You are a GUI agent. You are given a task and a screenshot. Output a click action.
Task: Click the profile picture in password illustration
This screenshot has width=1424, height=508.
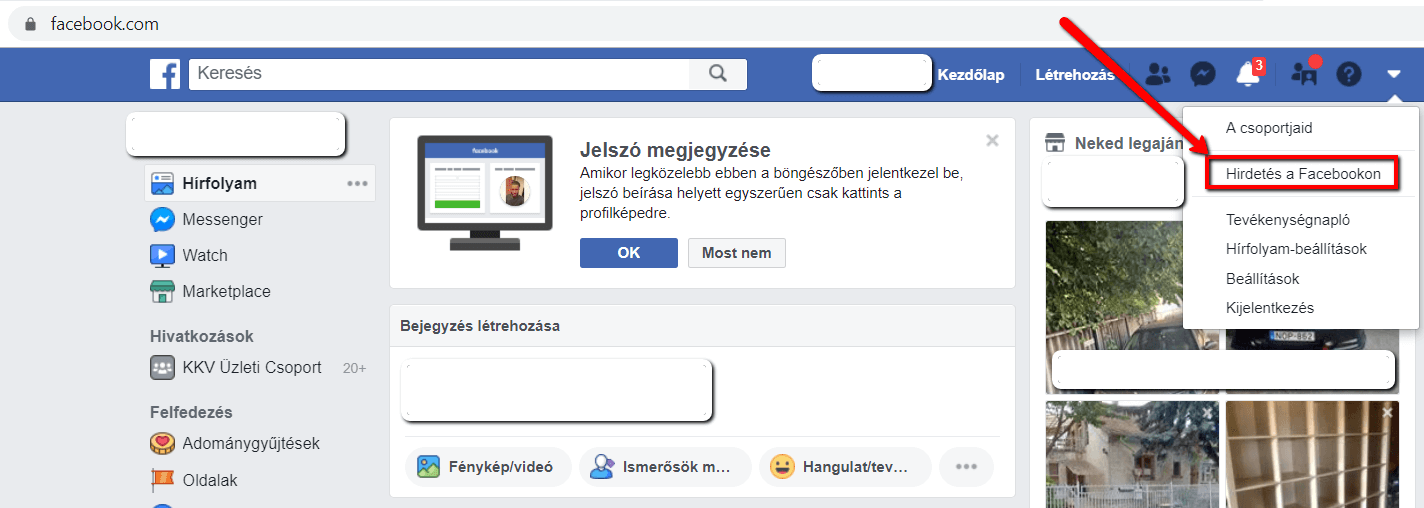tap(515, 190)
